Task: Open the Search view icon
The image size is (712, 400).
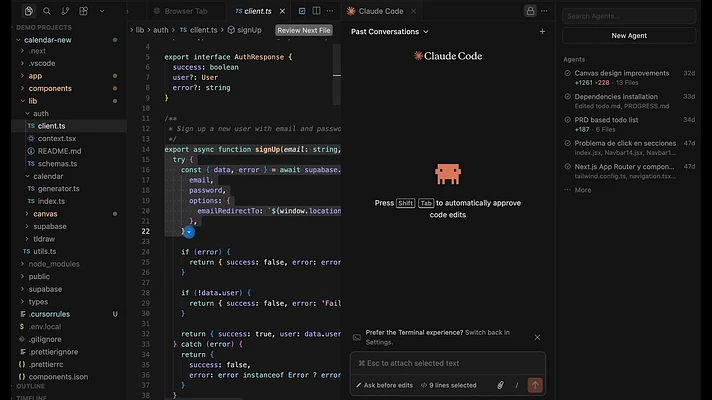Action: [x=47, y=11]
